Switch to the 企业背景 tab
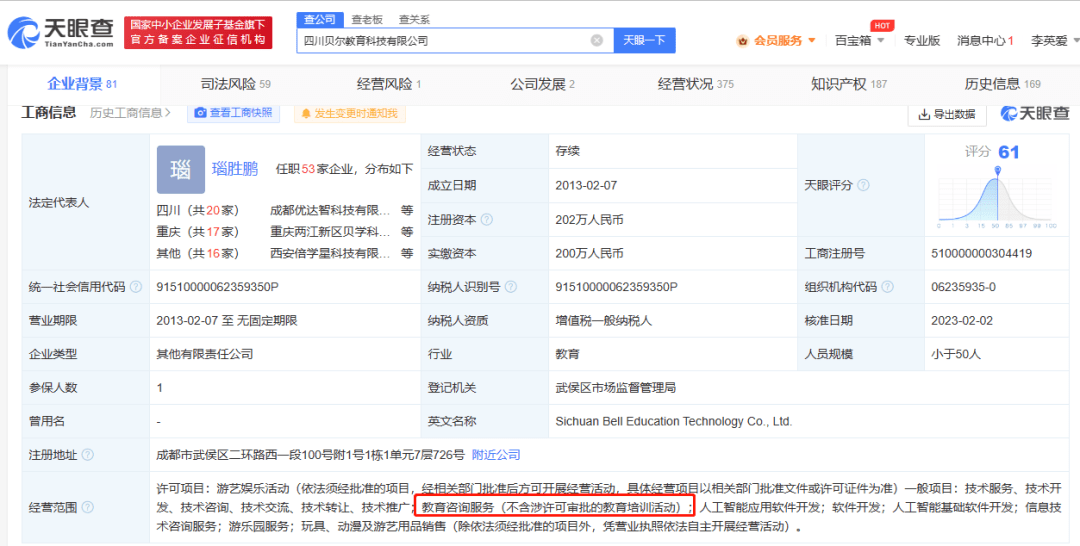The width and height of the screenshot is (1080, 546). (82, 85)
